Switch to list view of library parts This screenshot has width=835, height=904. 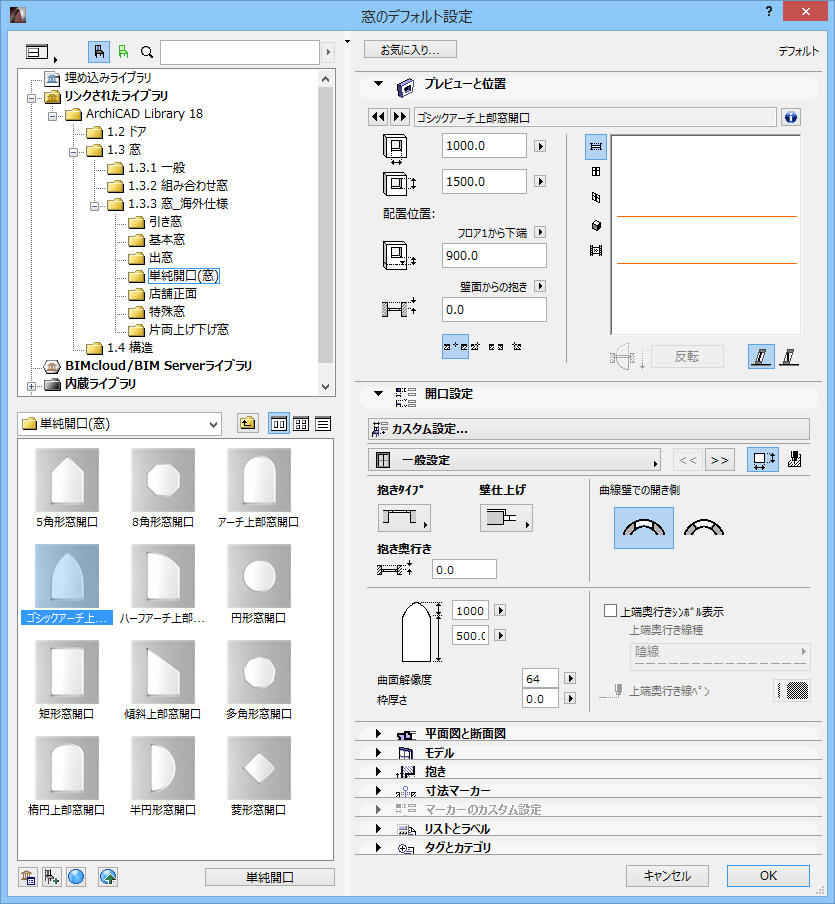click(323, 424)
